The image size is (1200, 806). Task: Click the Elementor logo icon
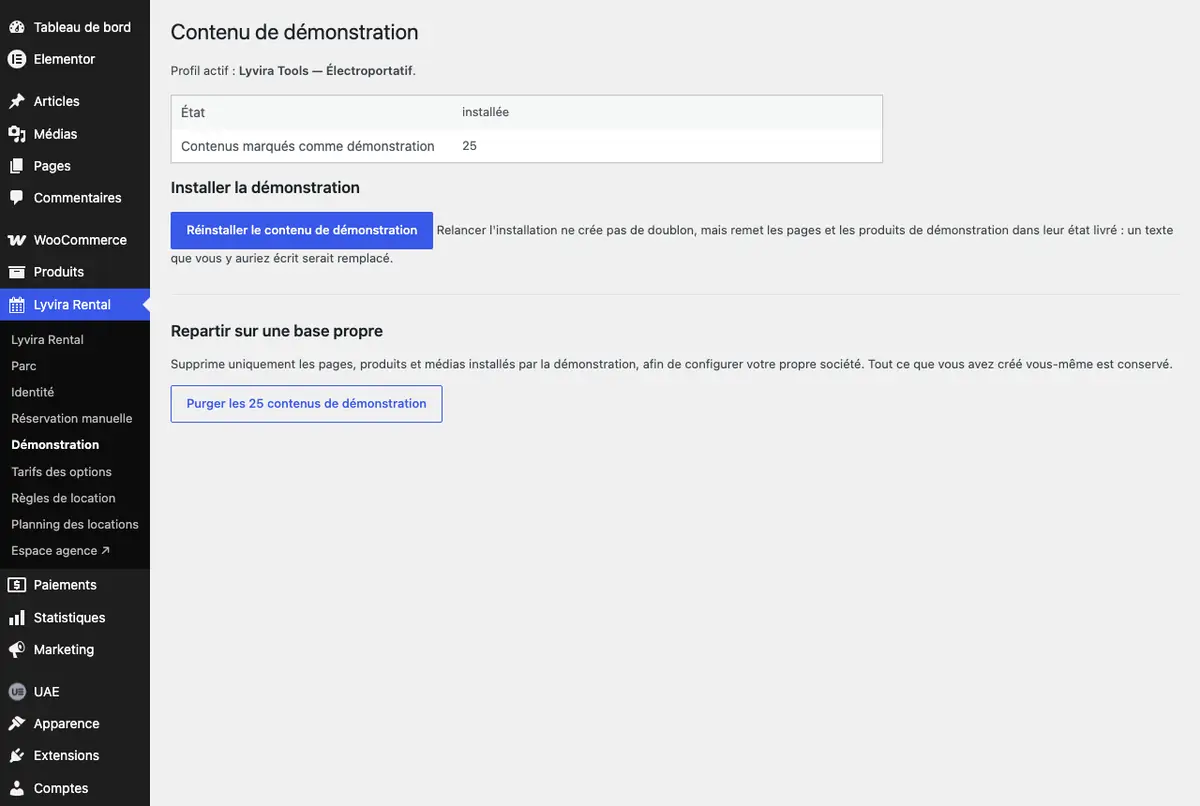coord(17,59)
